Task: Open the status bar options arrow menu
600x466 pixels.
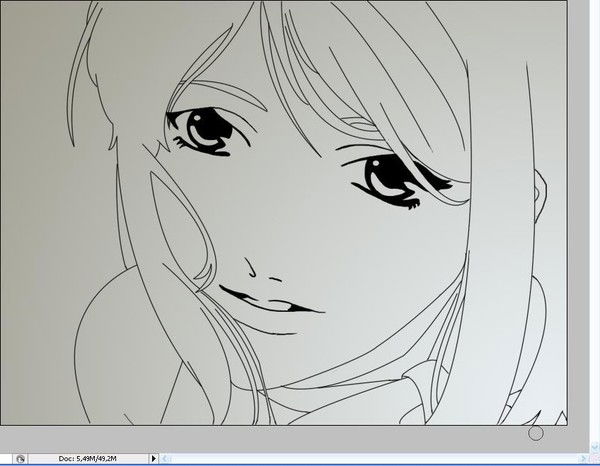Action: point(153,458)
